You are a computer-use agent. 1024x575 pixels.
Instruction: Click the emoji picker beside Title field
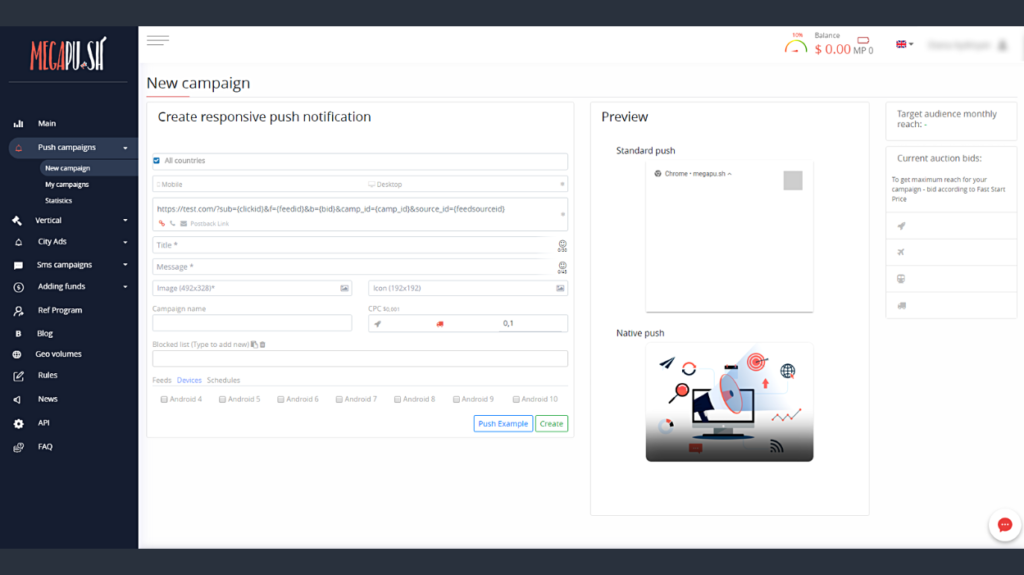562,245
